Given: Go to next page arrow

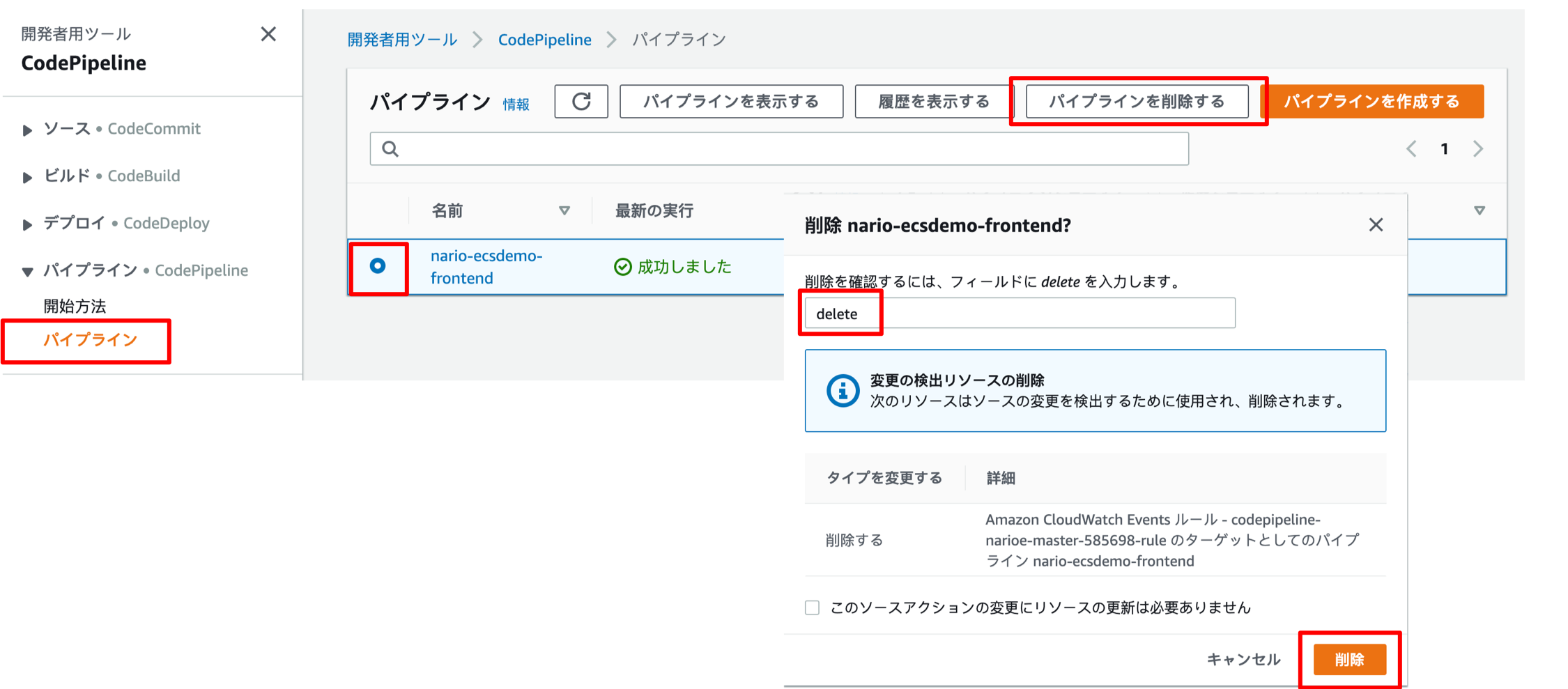Looking at the screenshot, I should click(x=1478, y=148).
